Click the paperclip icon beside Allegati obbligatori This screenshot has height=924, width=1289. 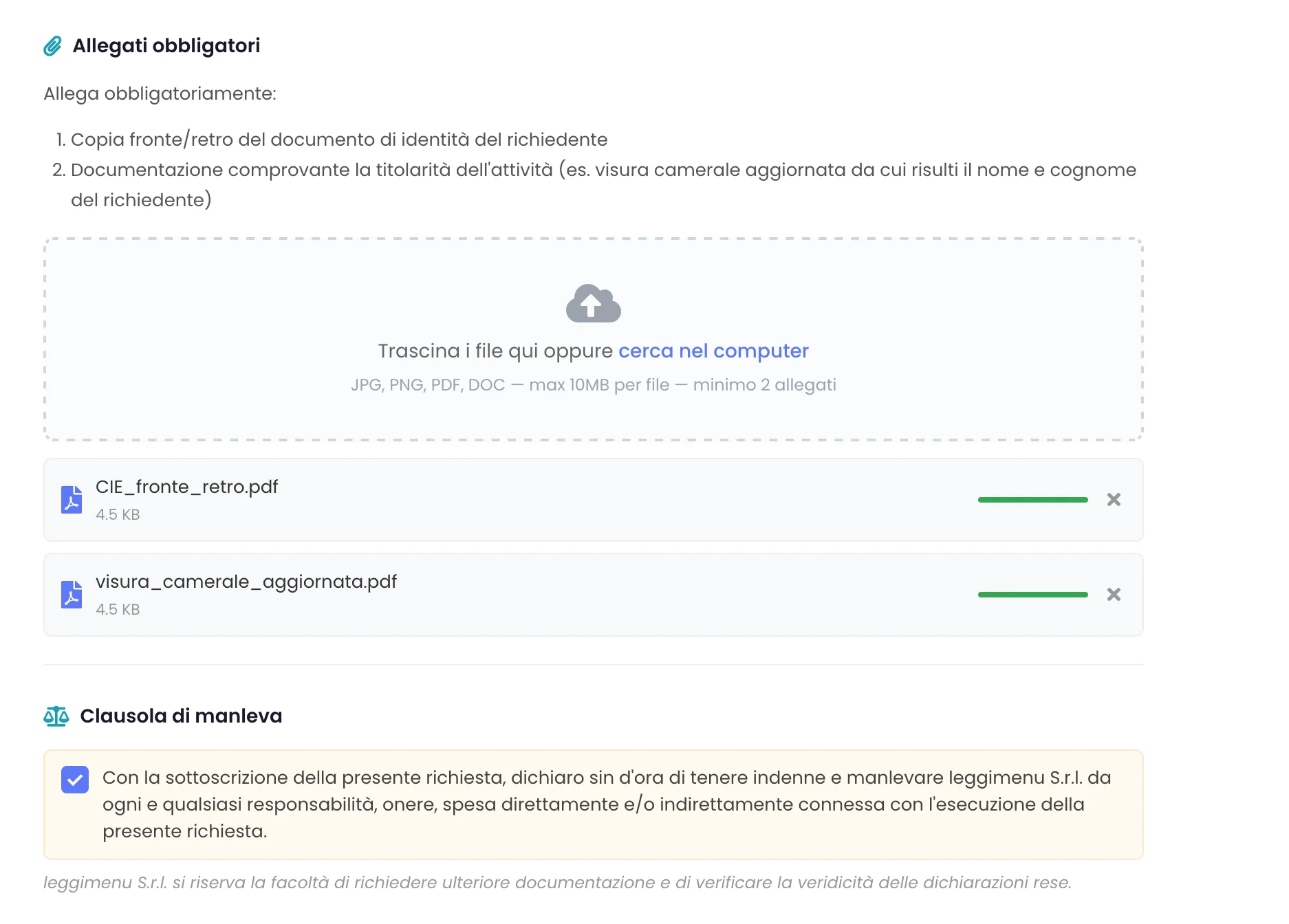pos(53,46)
